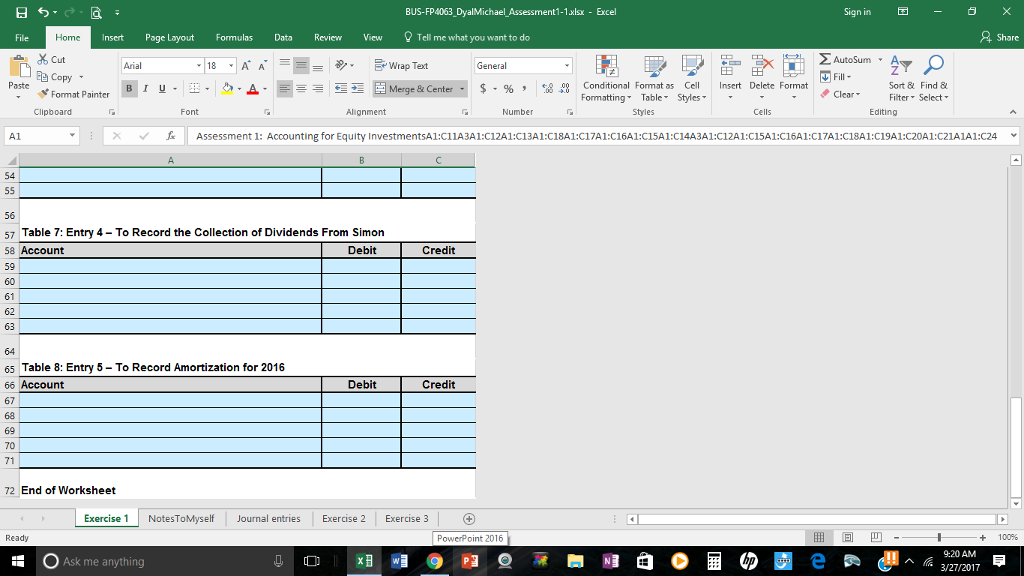Align text to the right
The width and height of the screenshot is (1024, 576).
(317, 88)
